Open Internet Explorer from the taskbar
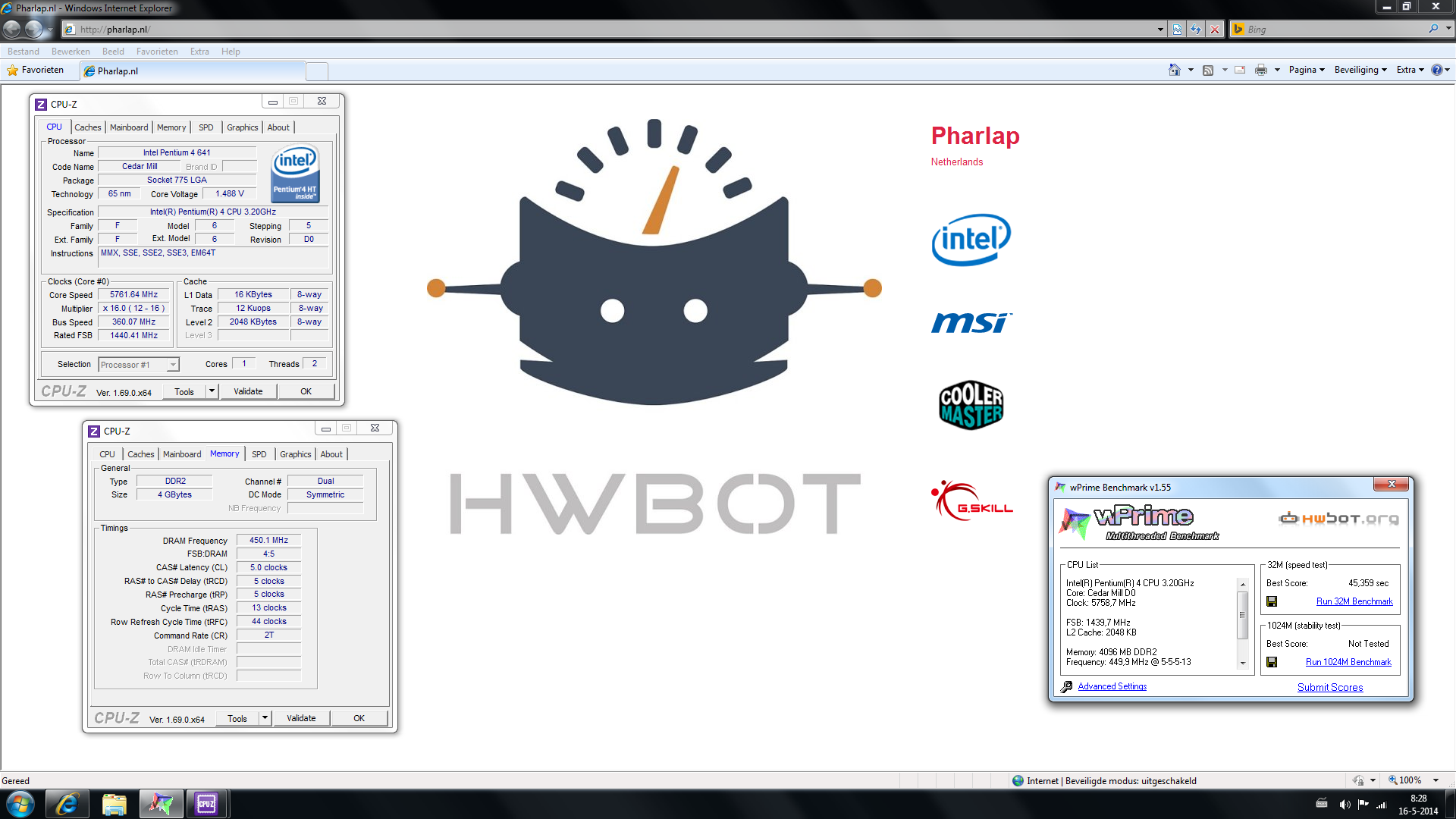The width and height of the screenshot is (1456, 819). [67, 804]
